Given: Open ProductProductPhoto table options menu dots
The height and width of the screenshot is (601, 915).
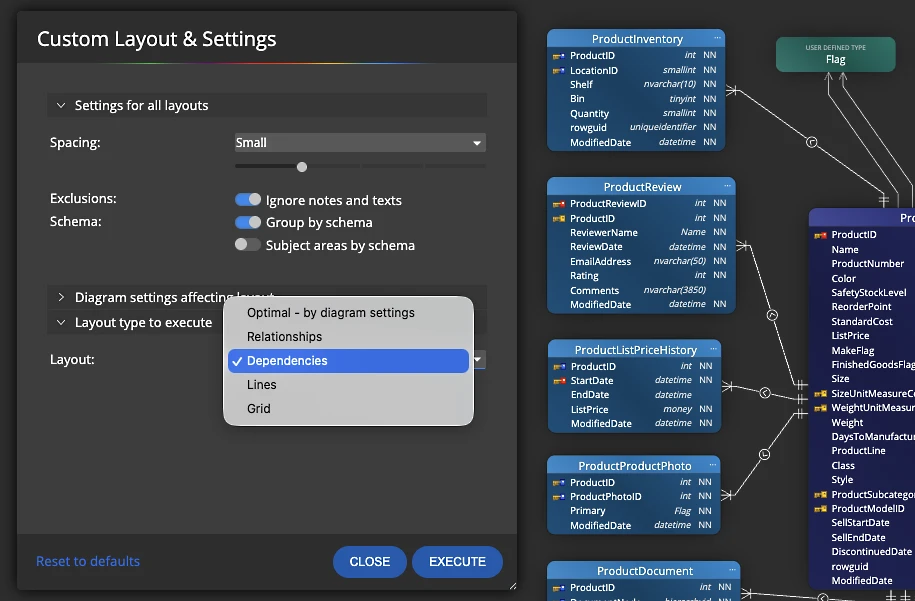Looking at the screenshot, I should [713, 464].
